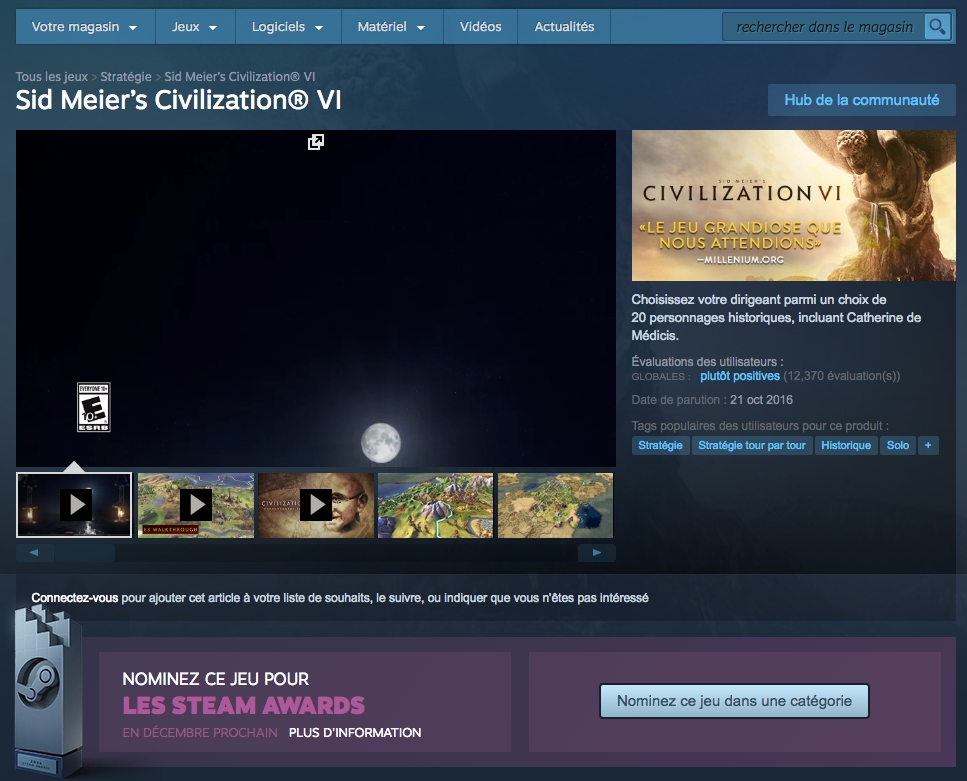Open Hub de la communauté
The height and width of the screenshot is (781, 967).
point(862,100)
